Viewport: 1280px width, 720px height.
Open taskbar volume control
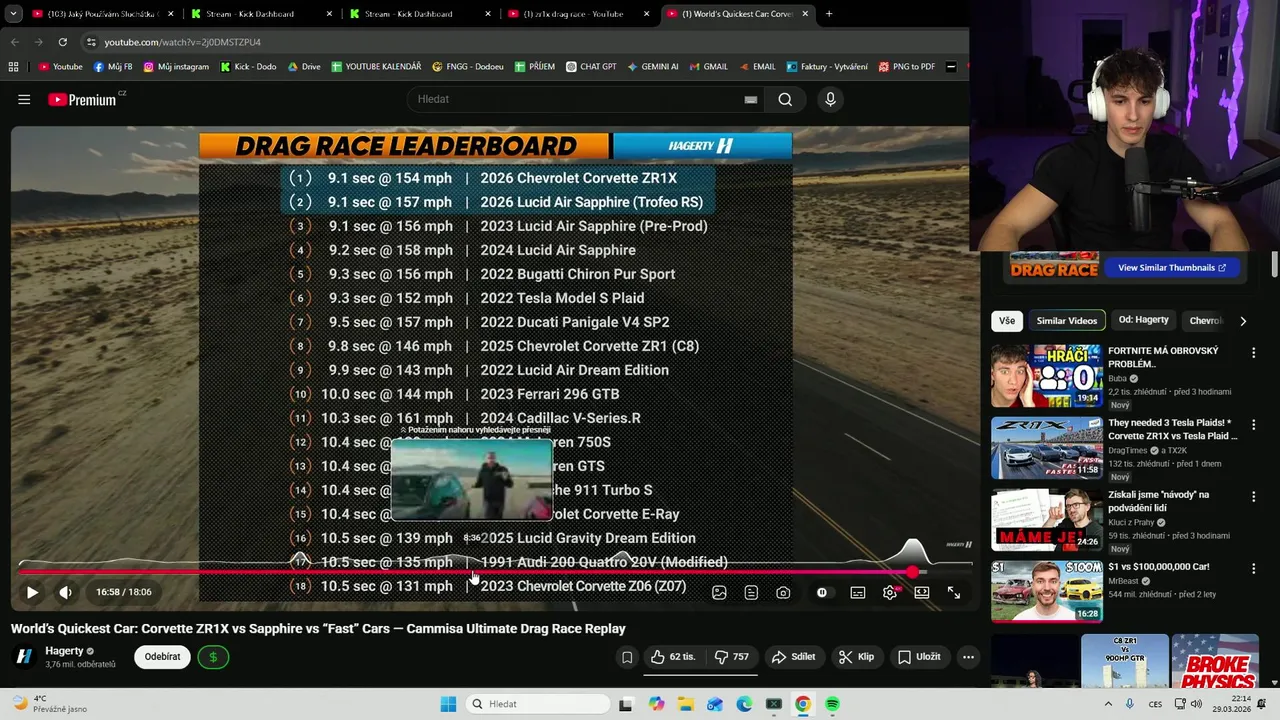[1197, 704]
